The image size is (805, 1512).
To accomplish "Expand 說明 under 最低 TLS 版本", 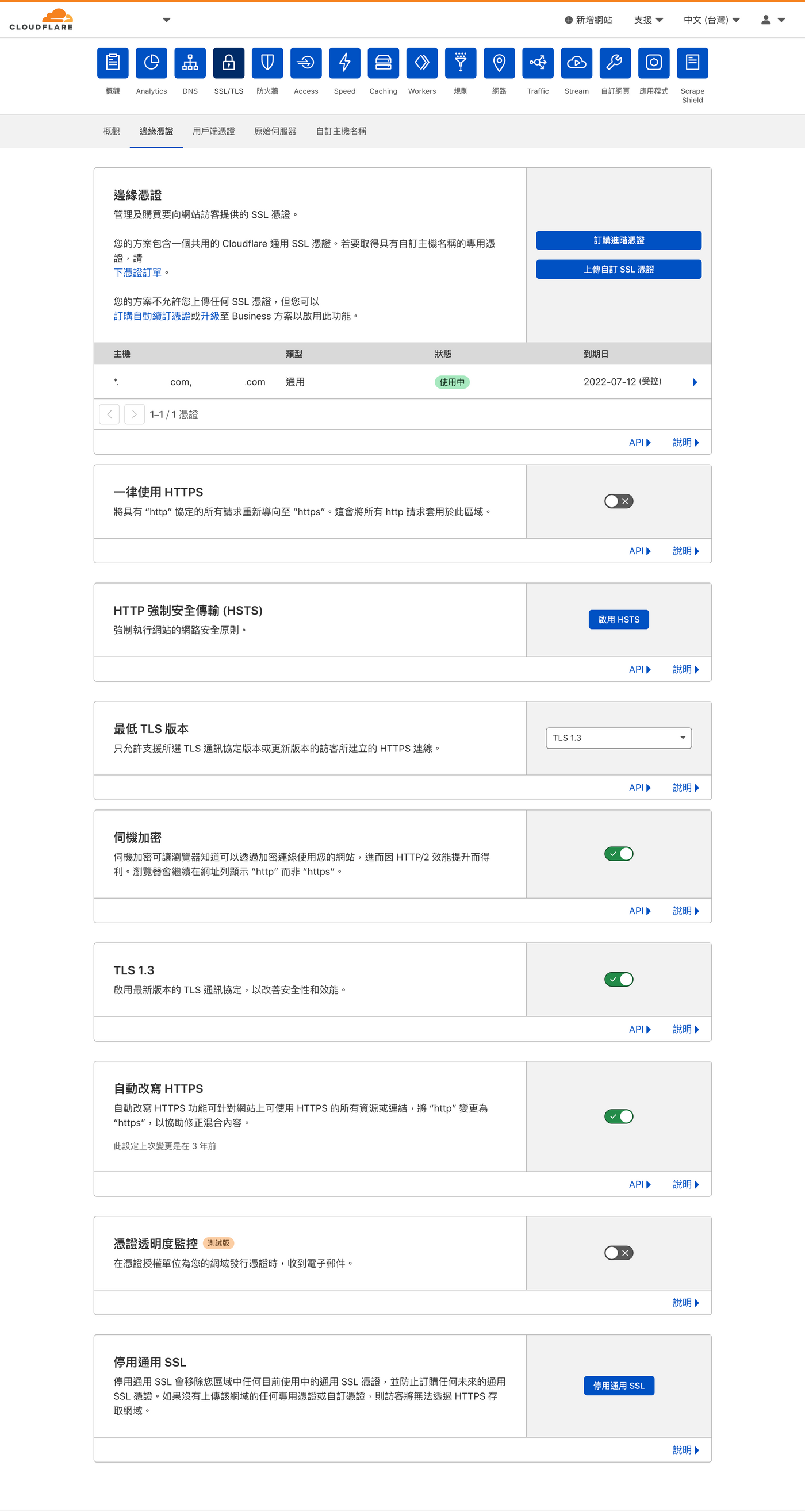I will coord(686,788).
